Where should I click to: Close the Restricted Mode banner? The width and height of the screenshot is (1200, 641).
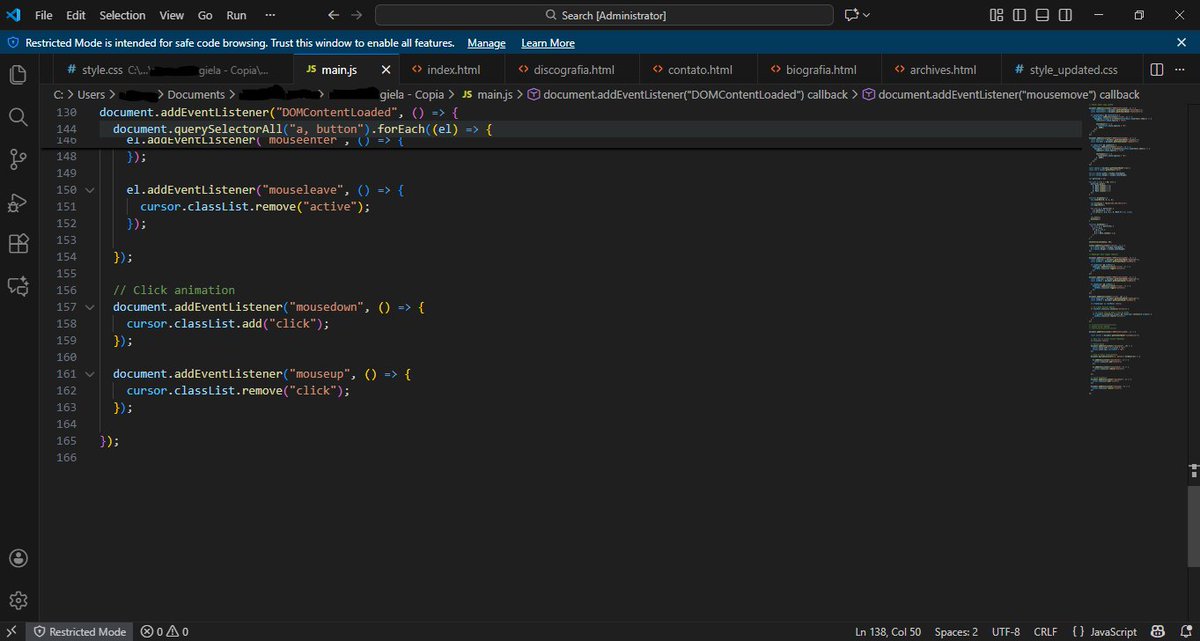pos(1181,43)
